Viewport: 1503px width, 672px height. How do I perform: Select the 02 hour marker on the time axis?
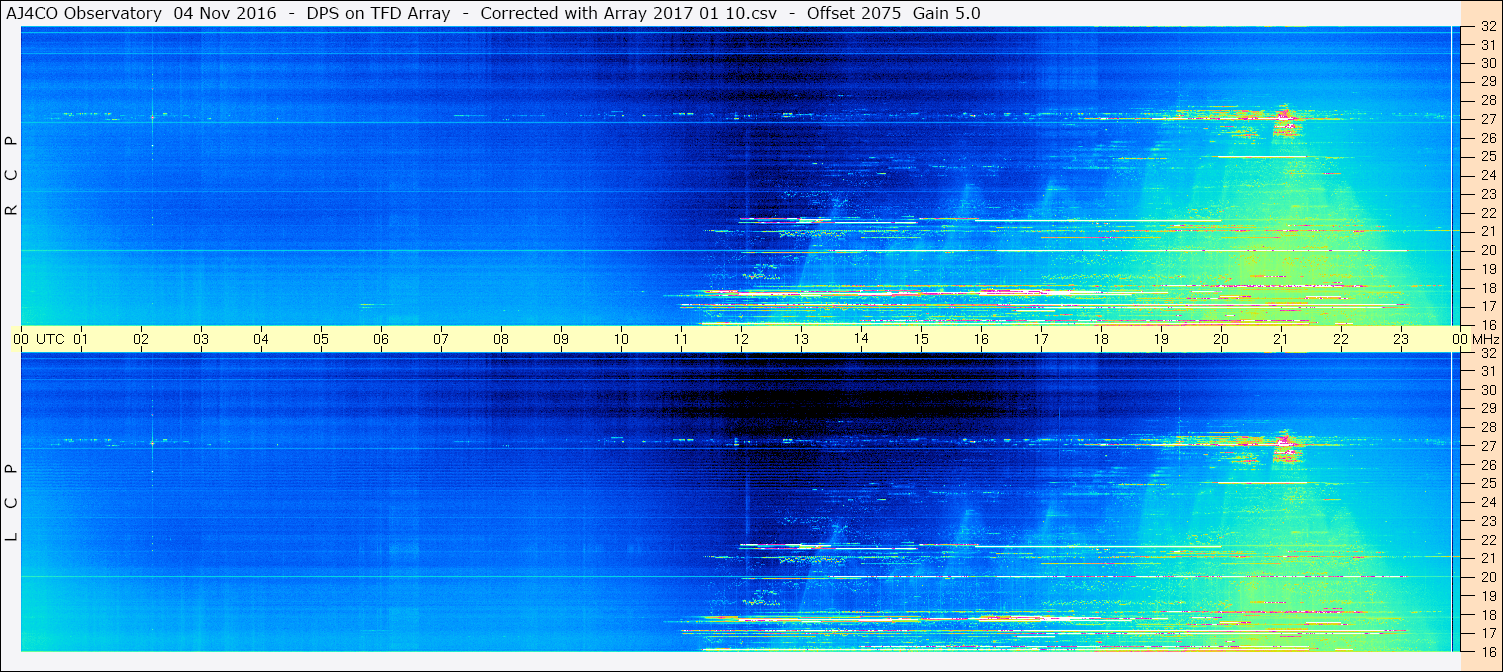[x=141, y=339]
